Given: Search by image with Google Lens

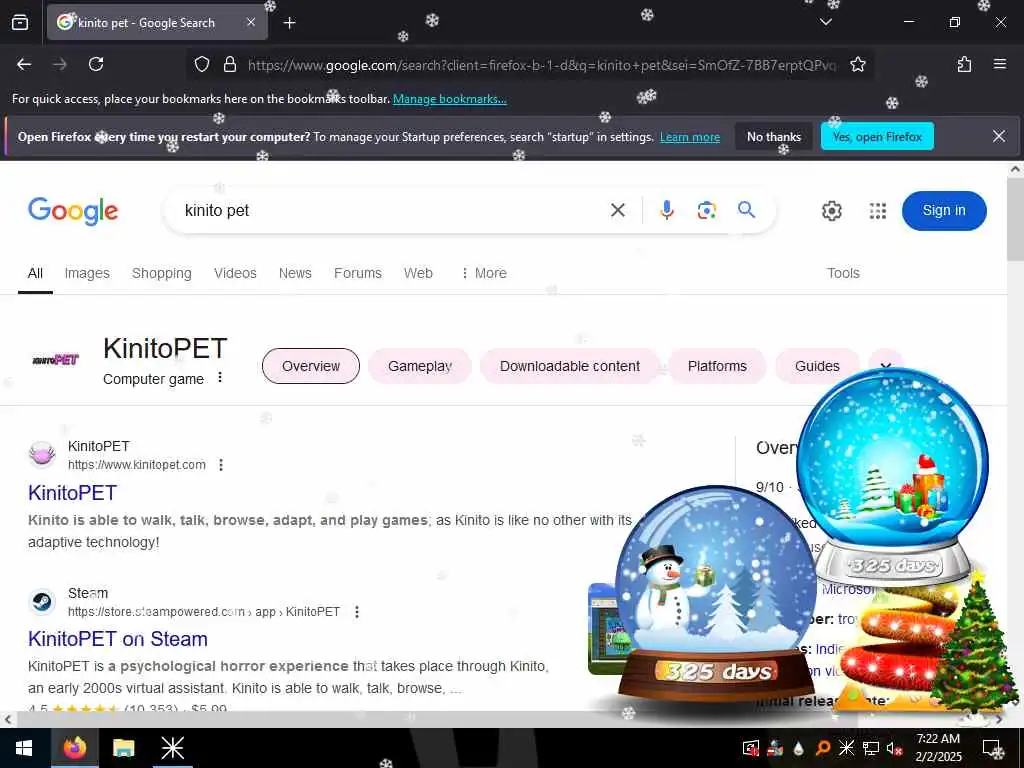Looking at the screenshot, I should tap(706, 210).
